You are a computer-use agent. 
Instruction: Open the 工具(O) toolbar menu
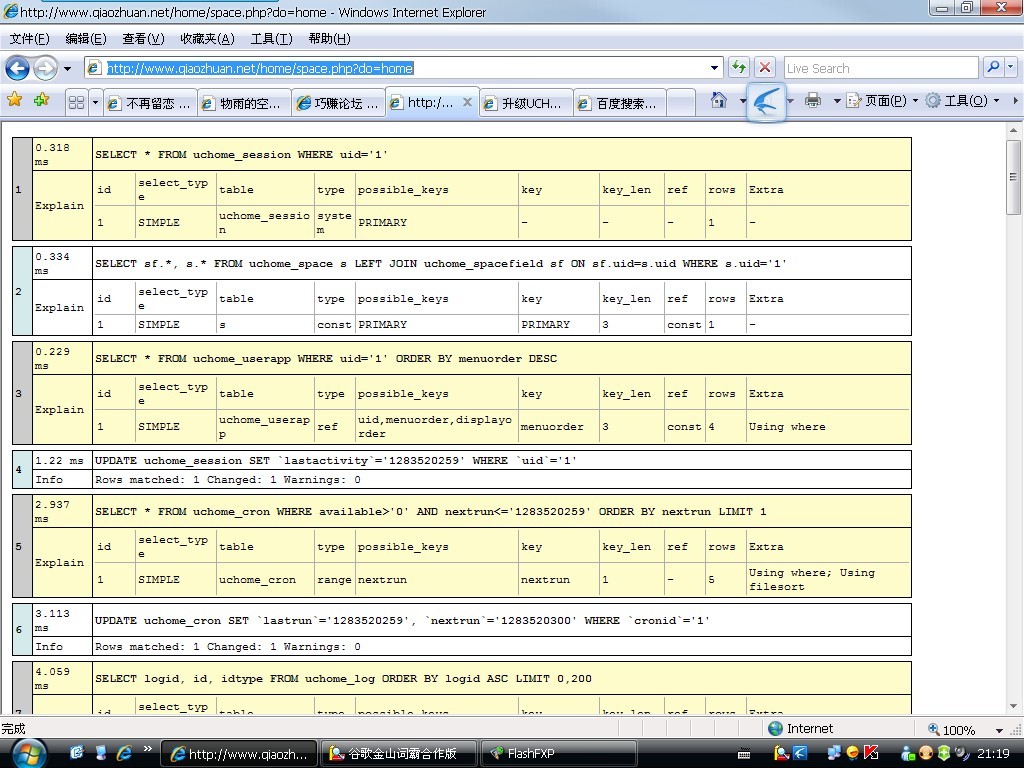point(963,101)
